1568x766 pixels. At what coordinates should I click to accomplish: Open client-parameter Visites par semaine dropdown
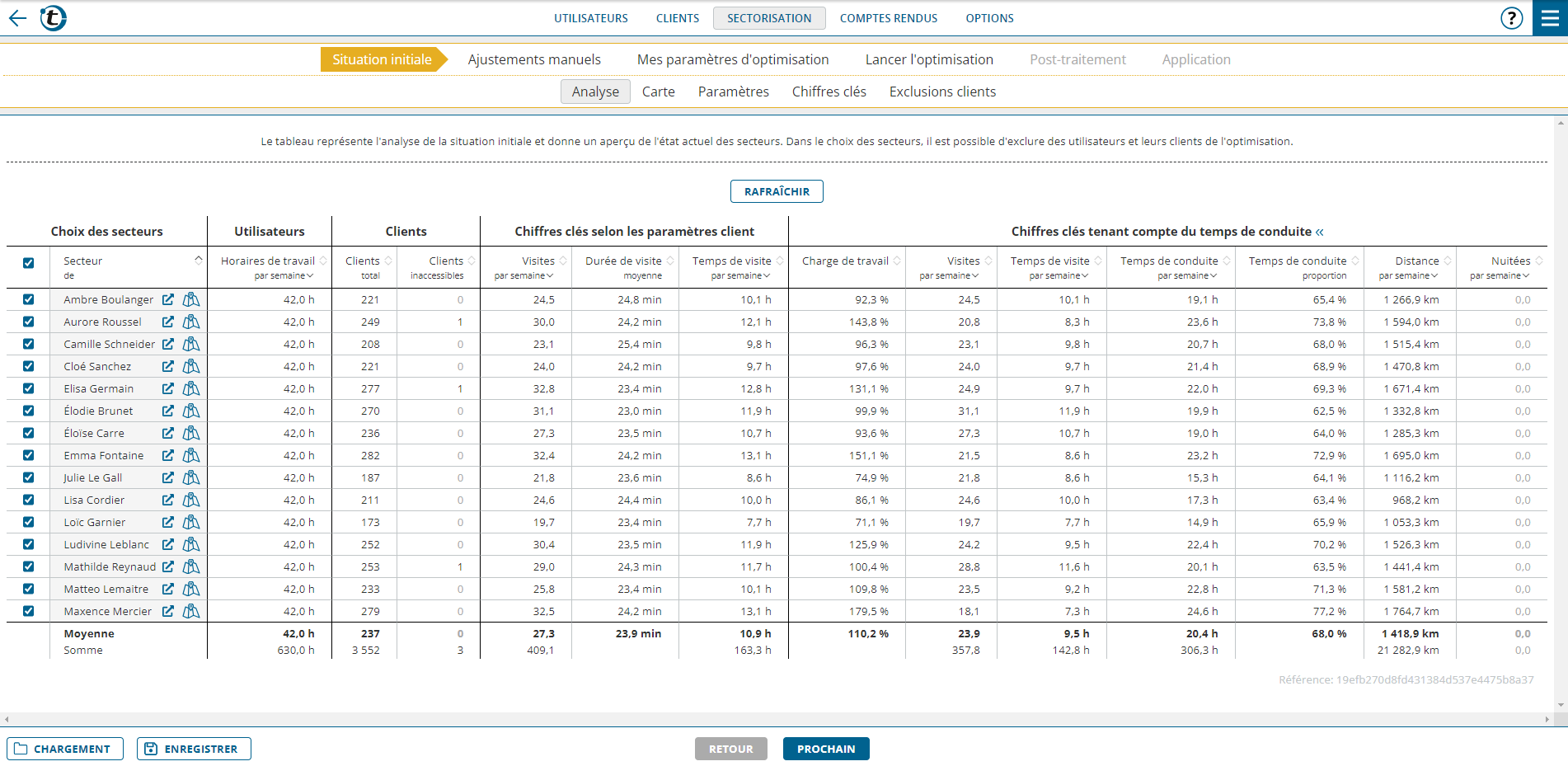tap(524, 275)
